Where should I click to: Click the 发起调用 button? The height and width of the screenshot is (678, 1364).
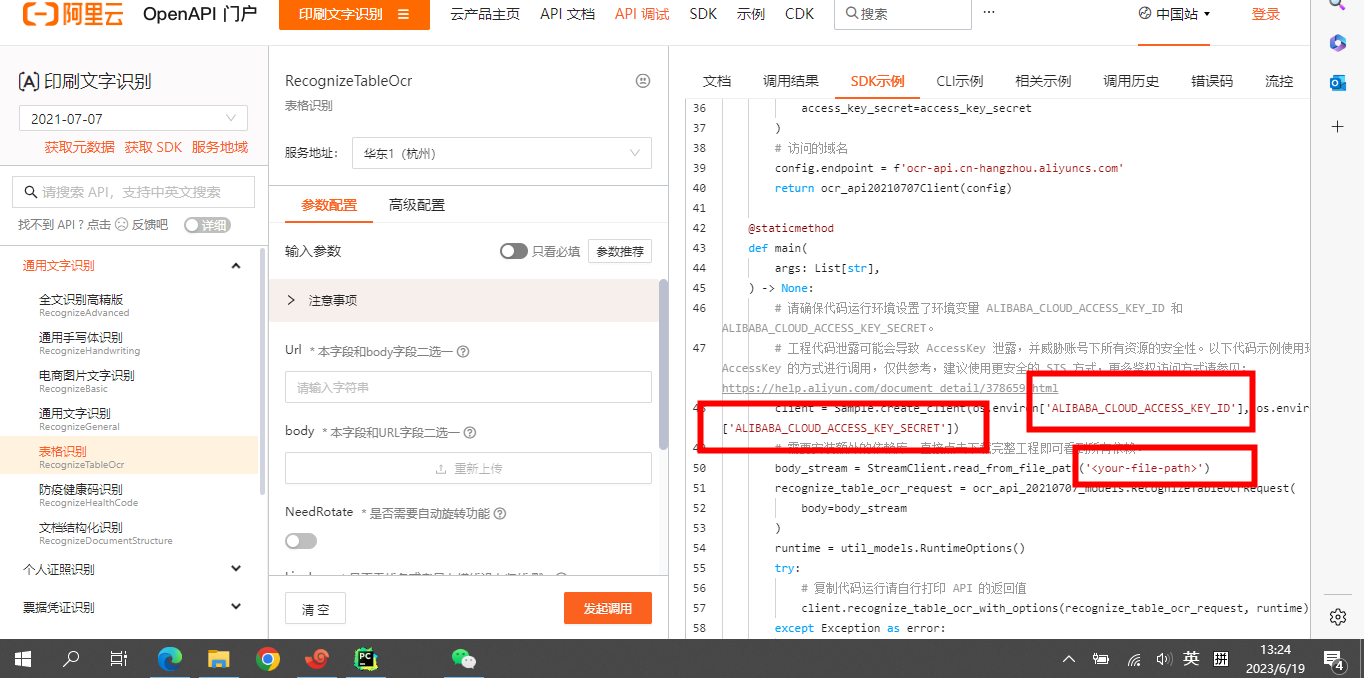click(x=608, y=608)
